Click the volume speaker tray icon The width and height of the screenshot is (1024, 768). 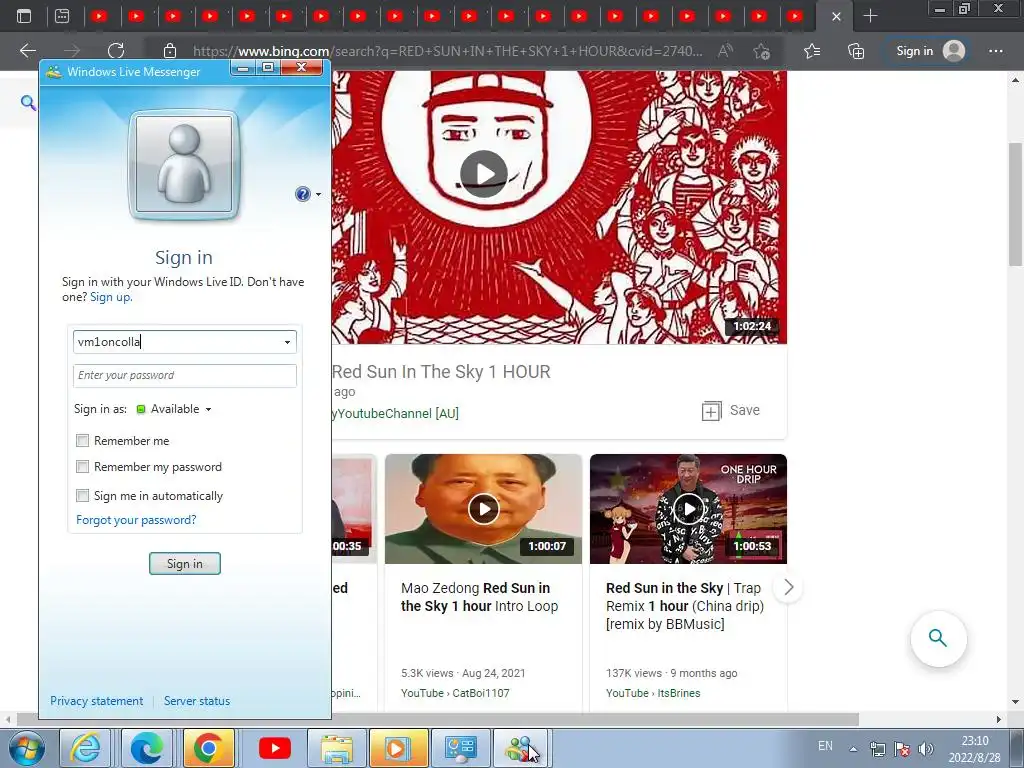click(x=925, y=748)
